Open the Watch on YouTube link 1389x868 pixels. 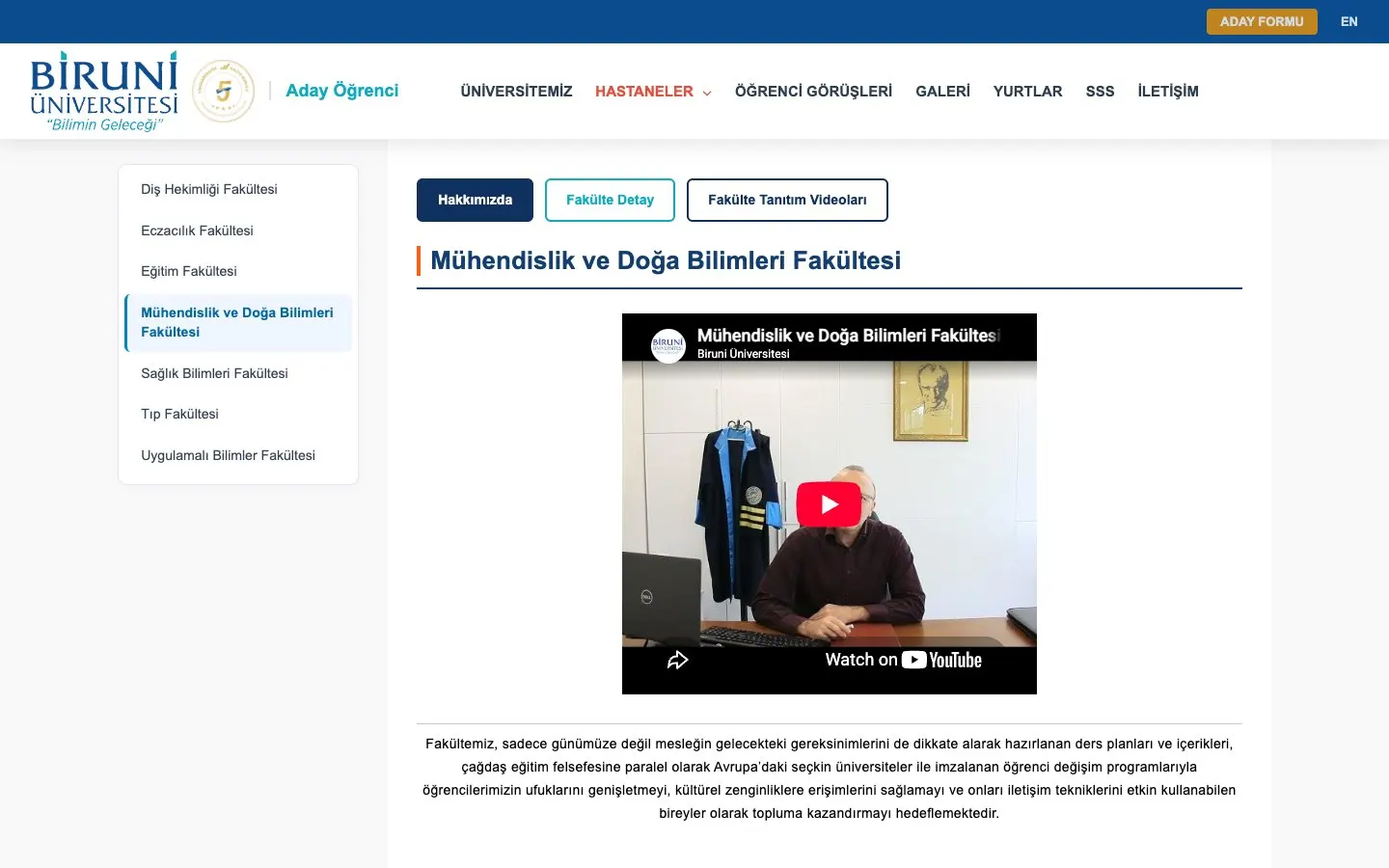[903, 660]
